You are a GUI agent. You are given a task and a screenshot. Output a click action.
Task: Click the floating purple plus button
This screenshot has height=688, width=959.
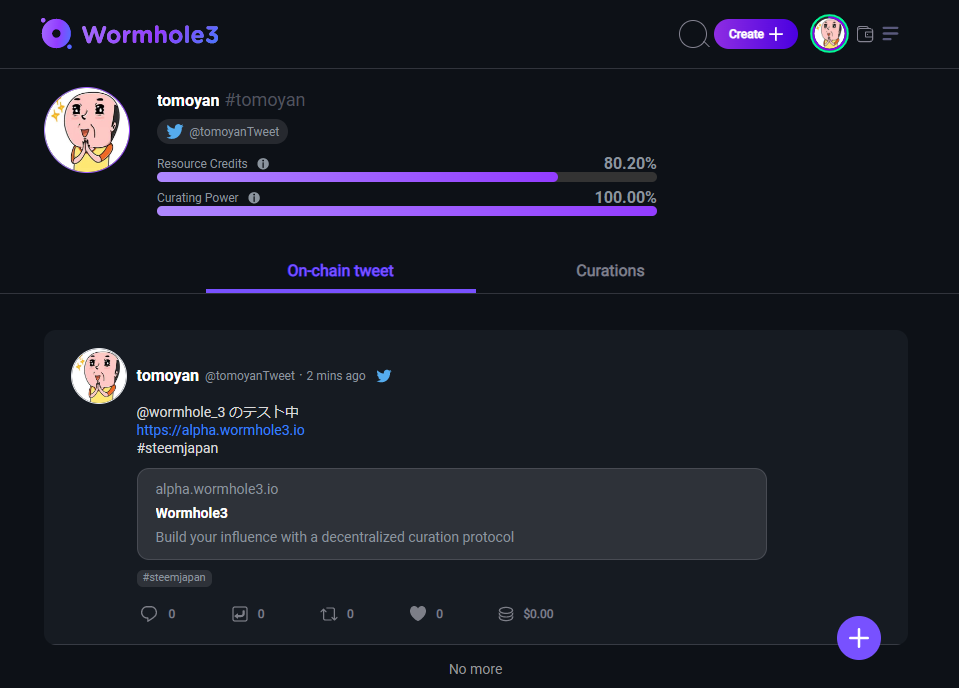(858, 638)
